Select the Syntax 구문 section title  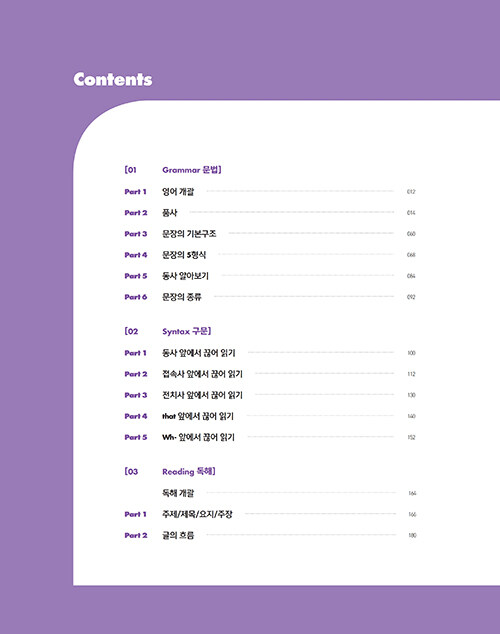click(187, 331)
